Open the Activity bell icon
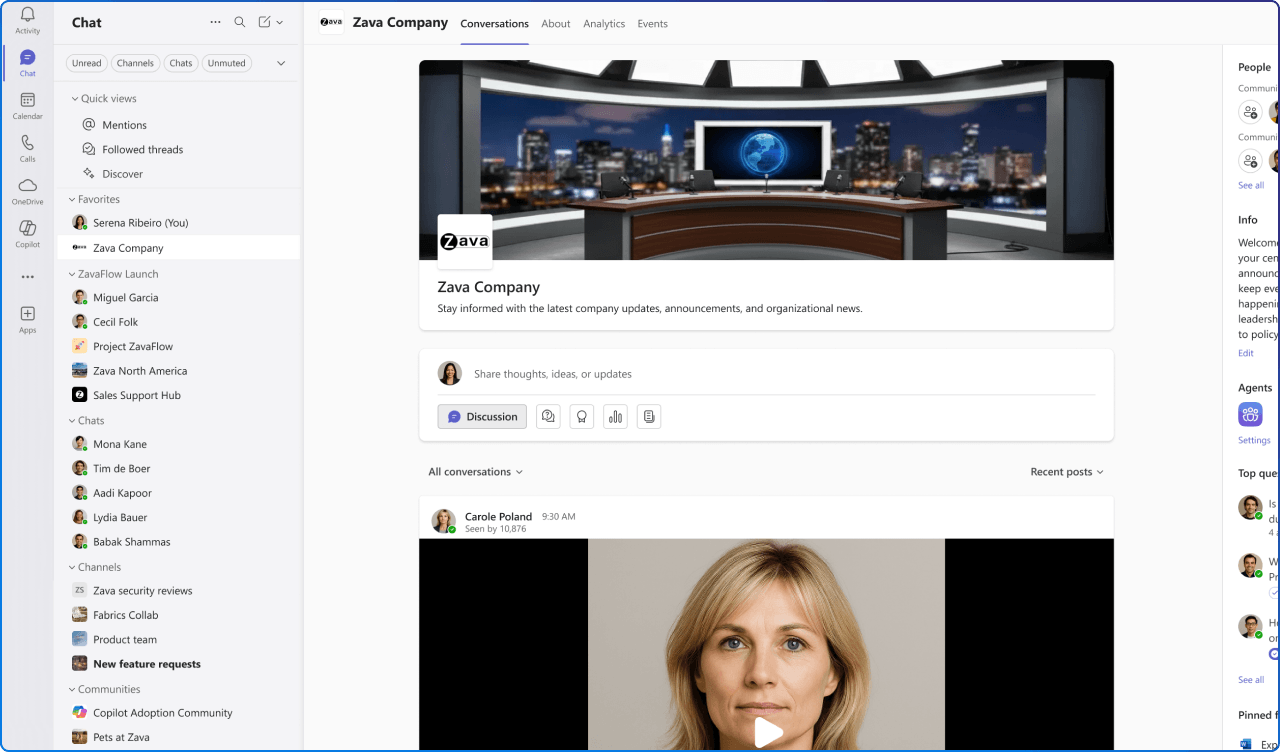This screenshot has width=1280, height=752. 27,20
